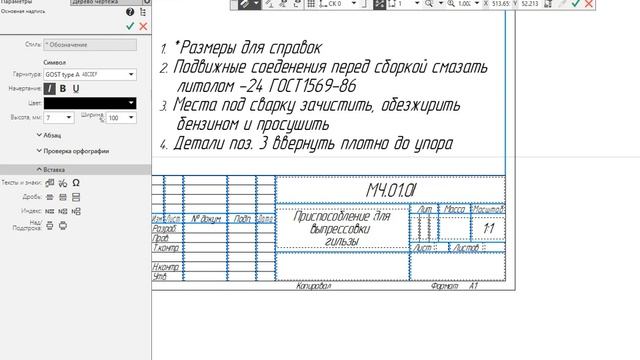The height and width of the screenshot is (360, 640).
Task: Insert medium-height fraction
Action: (62, 197)
